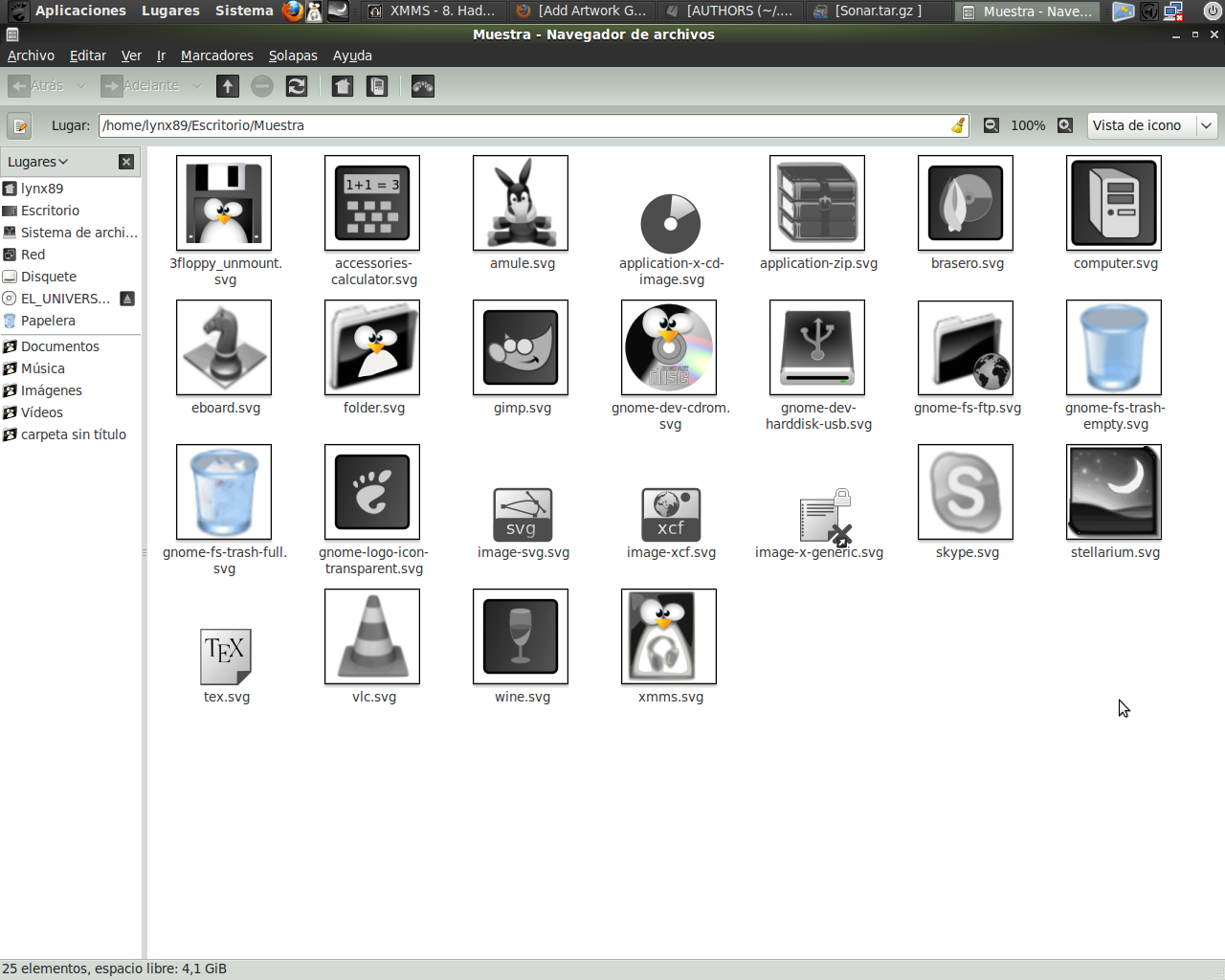The width and height of the screenshot is (1225, 980).
Task: Open Documentos bookmark in sidebar
Action: [71, 346]
